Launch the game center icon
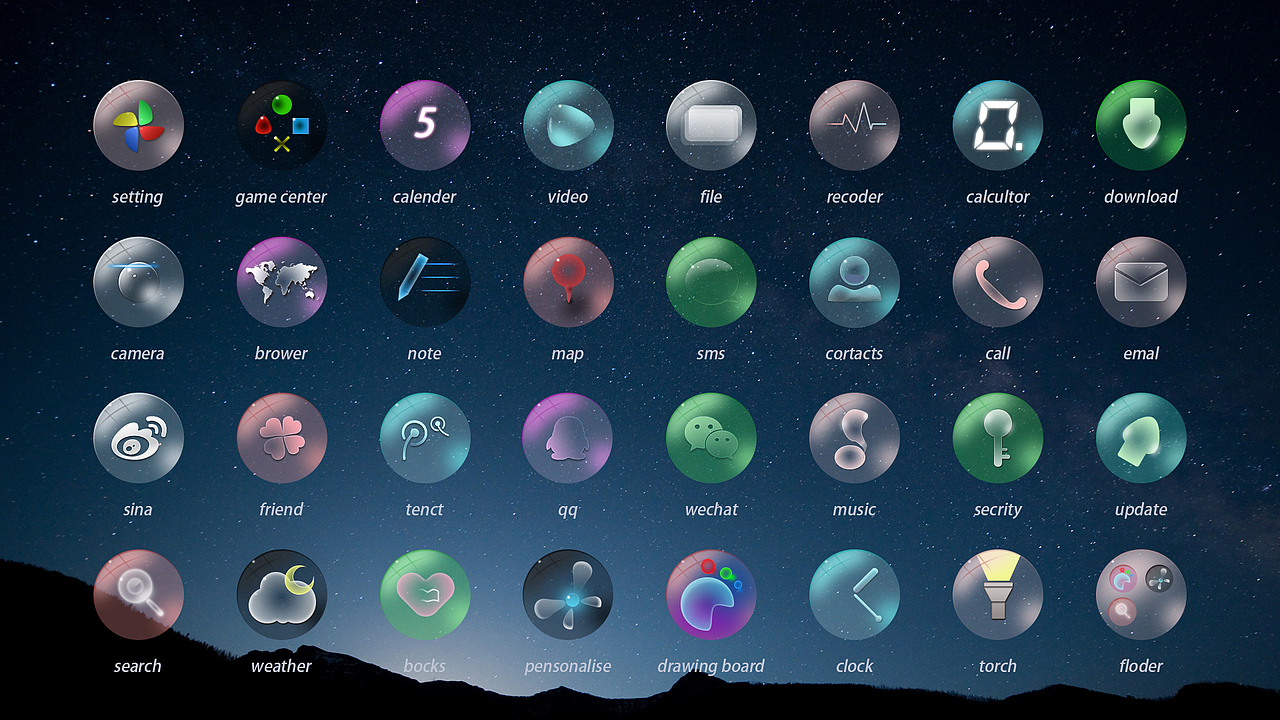 point(282,125)
